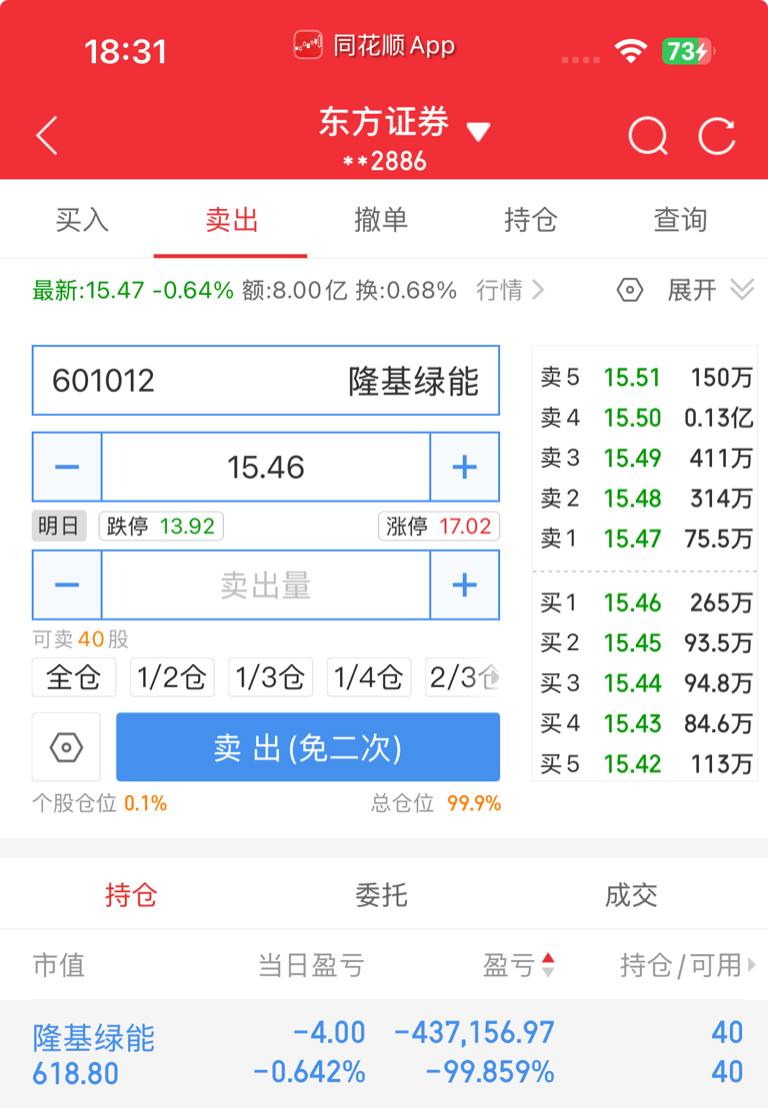Sort by 盈亏 column arrow
Screen dimensions: 768x1109
tap(548, 965)
